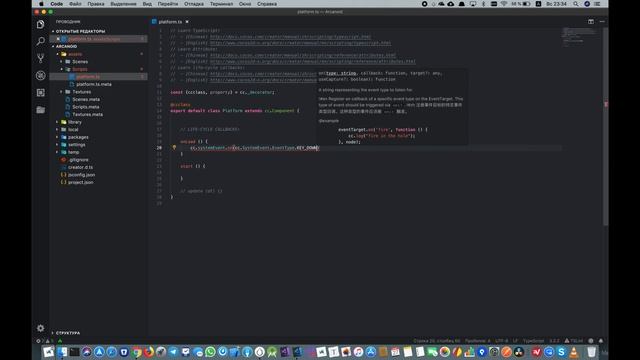The height and width of the screenshot is (360, 640).
Task: Open the Отладка menu
Action: [194, 4]
